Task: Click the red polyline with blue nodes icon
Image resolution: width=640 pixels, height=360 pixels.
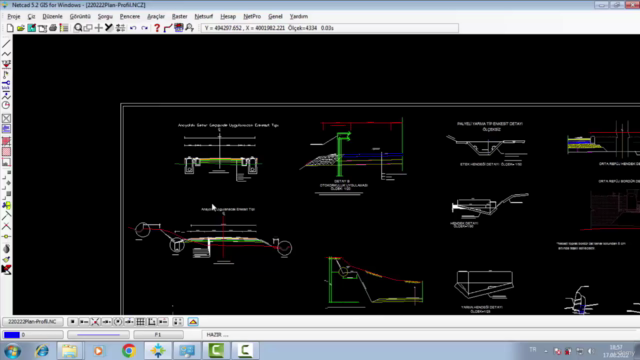Action: click(x=168, y=28)
